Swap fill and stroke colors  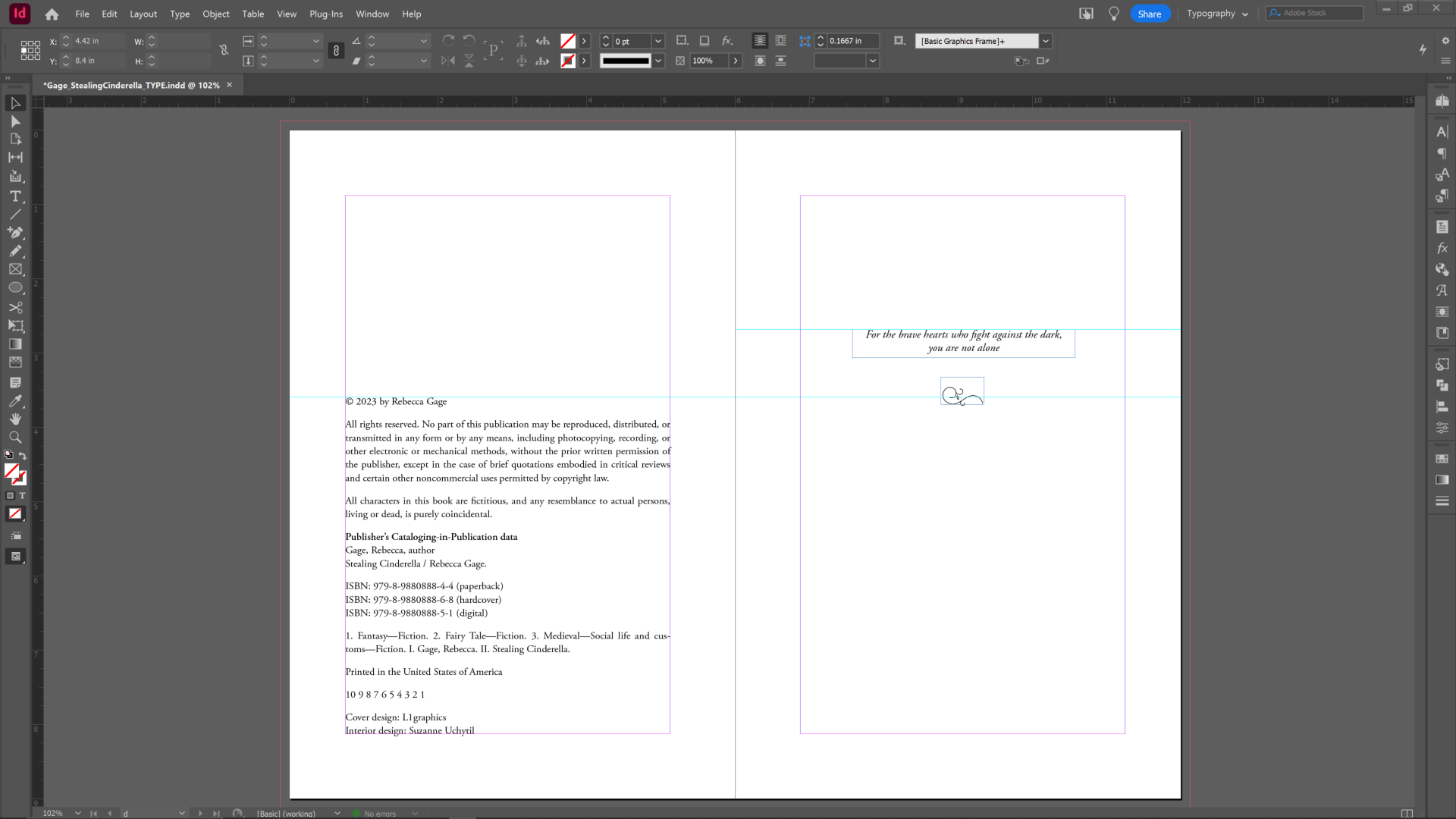pyautogui.click(x=23, y=456)
